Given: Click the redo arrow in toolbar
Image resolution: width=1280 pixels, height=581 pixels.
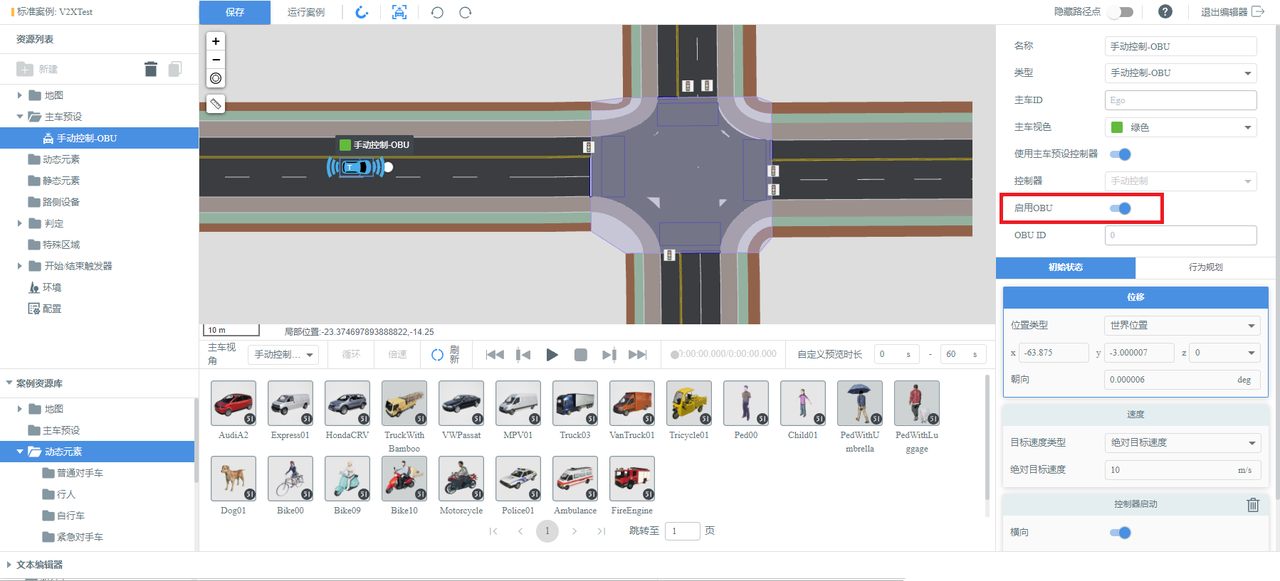Looking at the screenshot, I should (x=465, y=12).
